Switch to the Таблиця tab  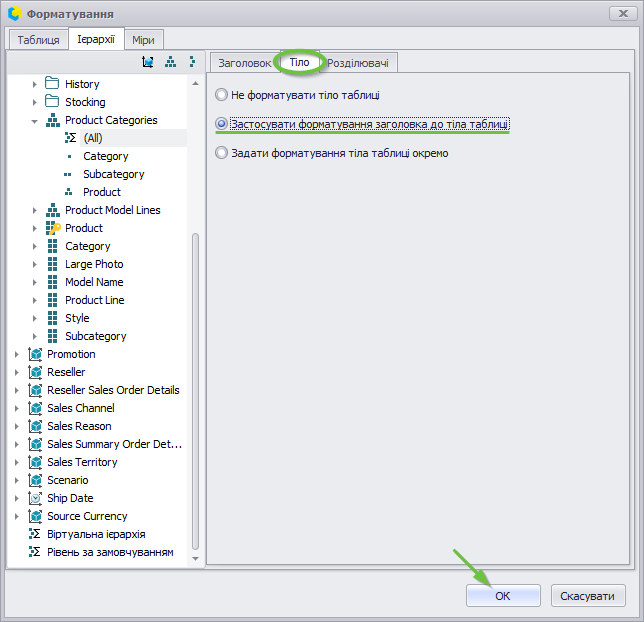(39, 40)
